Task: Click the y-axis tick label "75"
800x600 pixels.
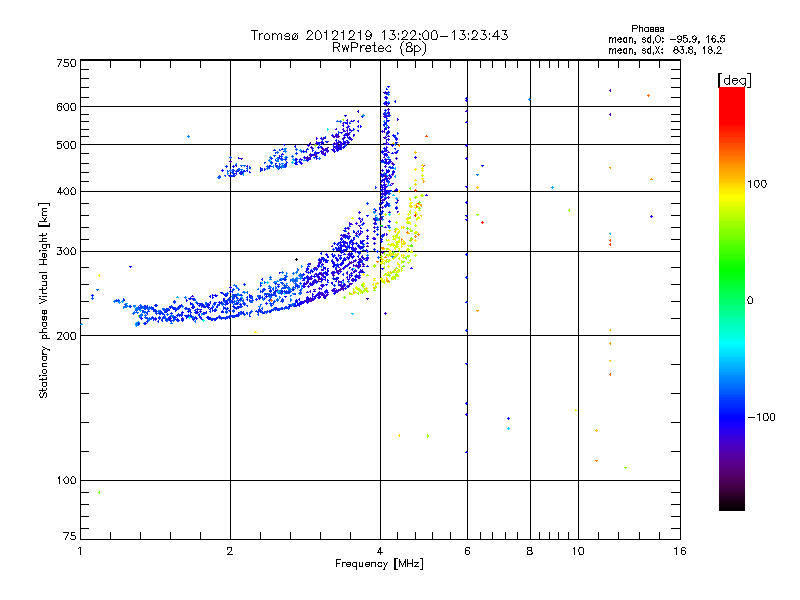Action: coord(70,536)
